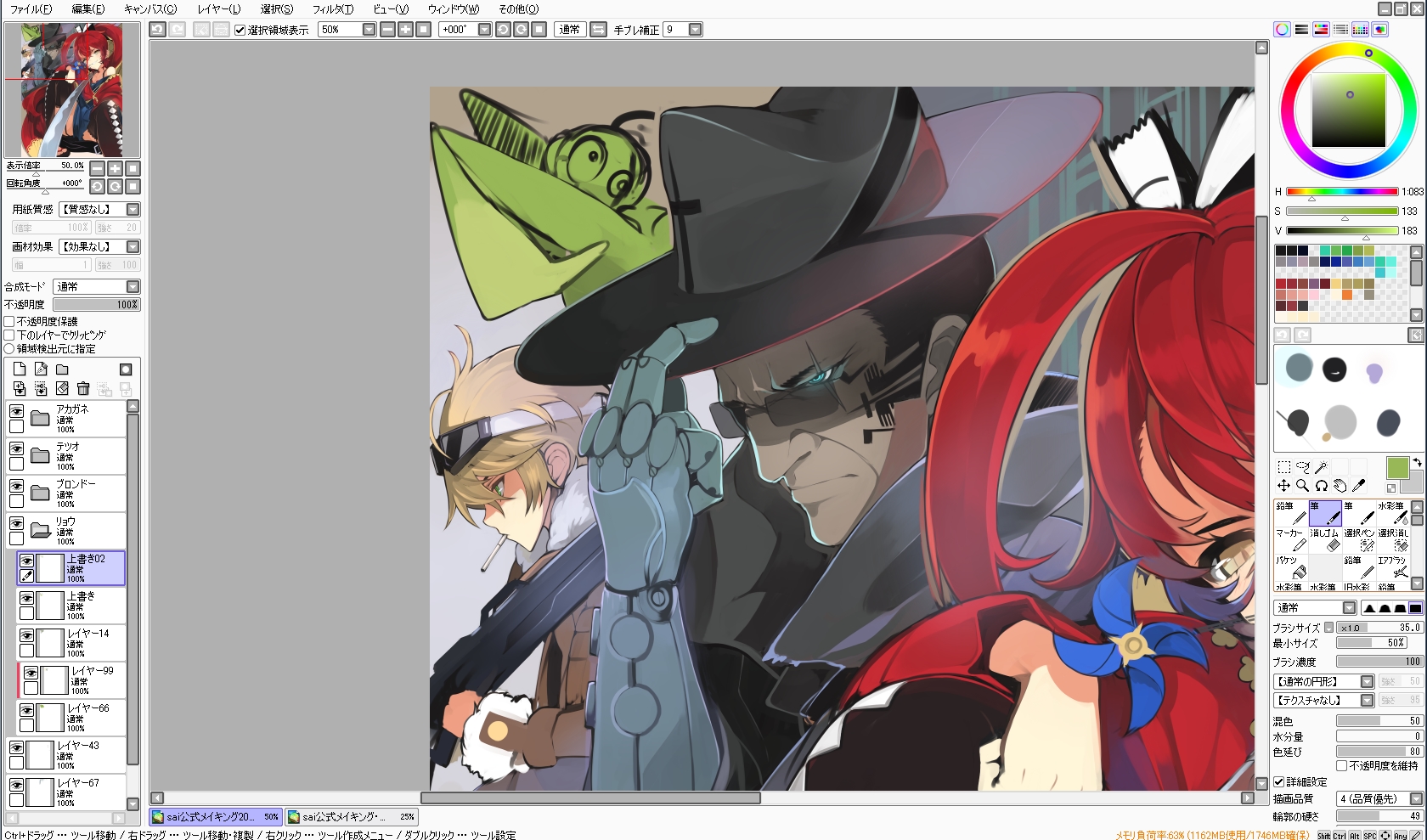Click the navigator preview thumbnail
The width and height of the screenshot is (1427, 840).
pyautogui.click(x=72, y=89)
